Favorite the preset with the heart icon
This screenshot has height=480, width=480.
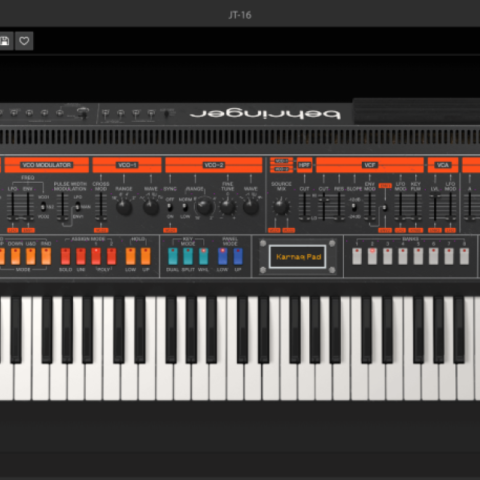(x=24, y=41)
